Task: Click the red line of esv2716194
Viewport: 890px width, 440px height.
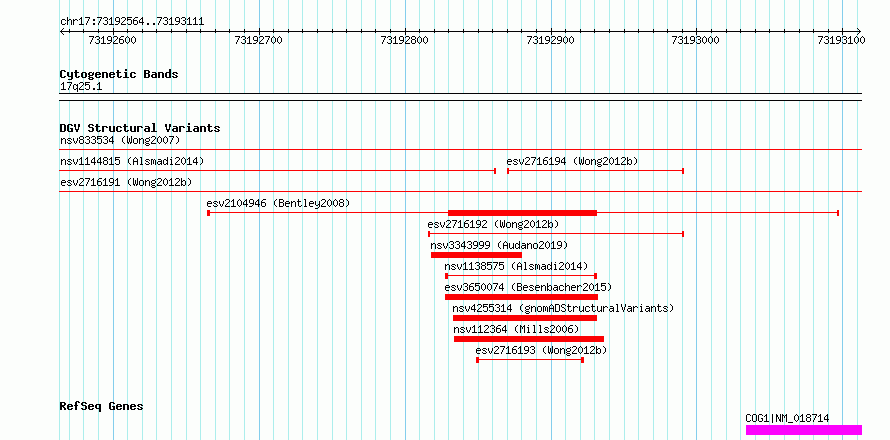Action: tap(595, 171)
